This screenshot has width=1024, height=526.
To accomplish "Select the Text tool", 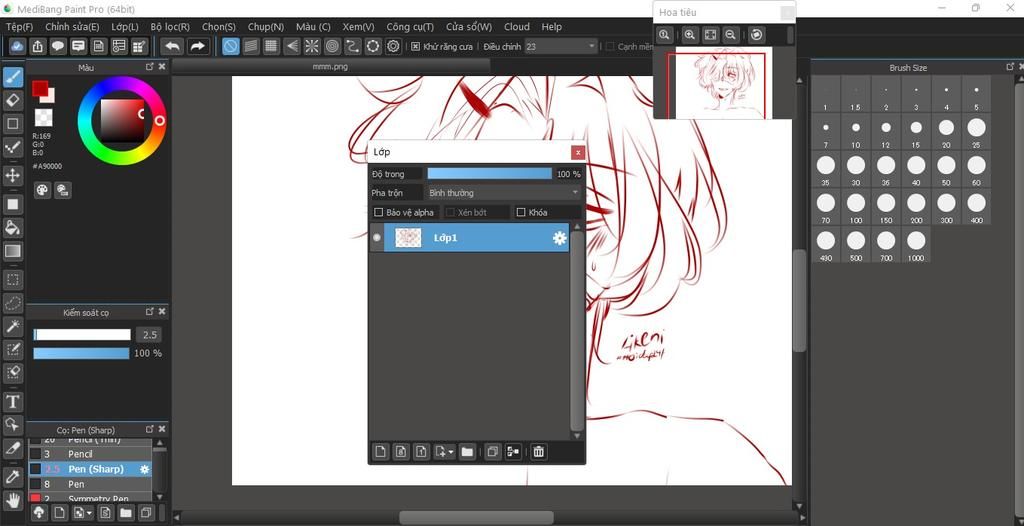I will click(12, 401).
